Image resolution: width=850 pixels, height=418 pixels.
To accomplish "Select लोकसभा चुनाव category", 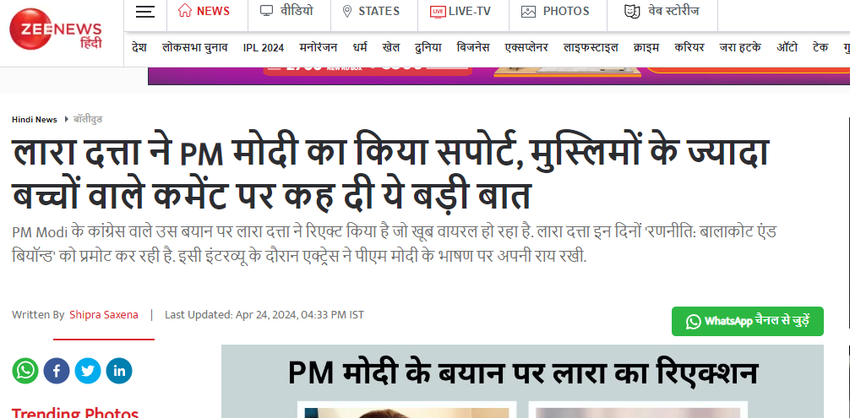I will (x=195, y=48).
